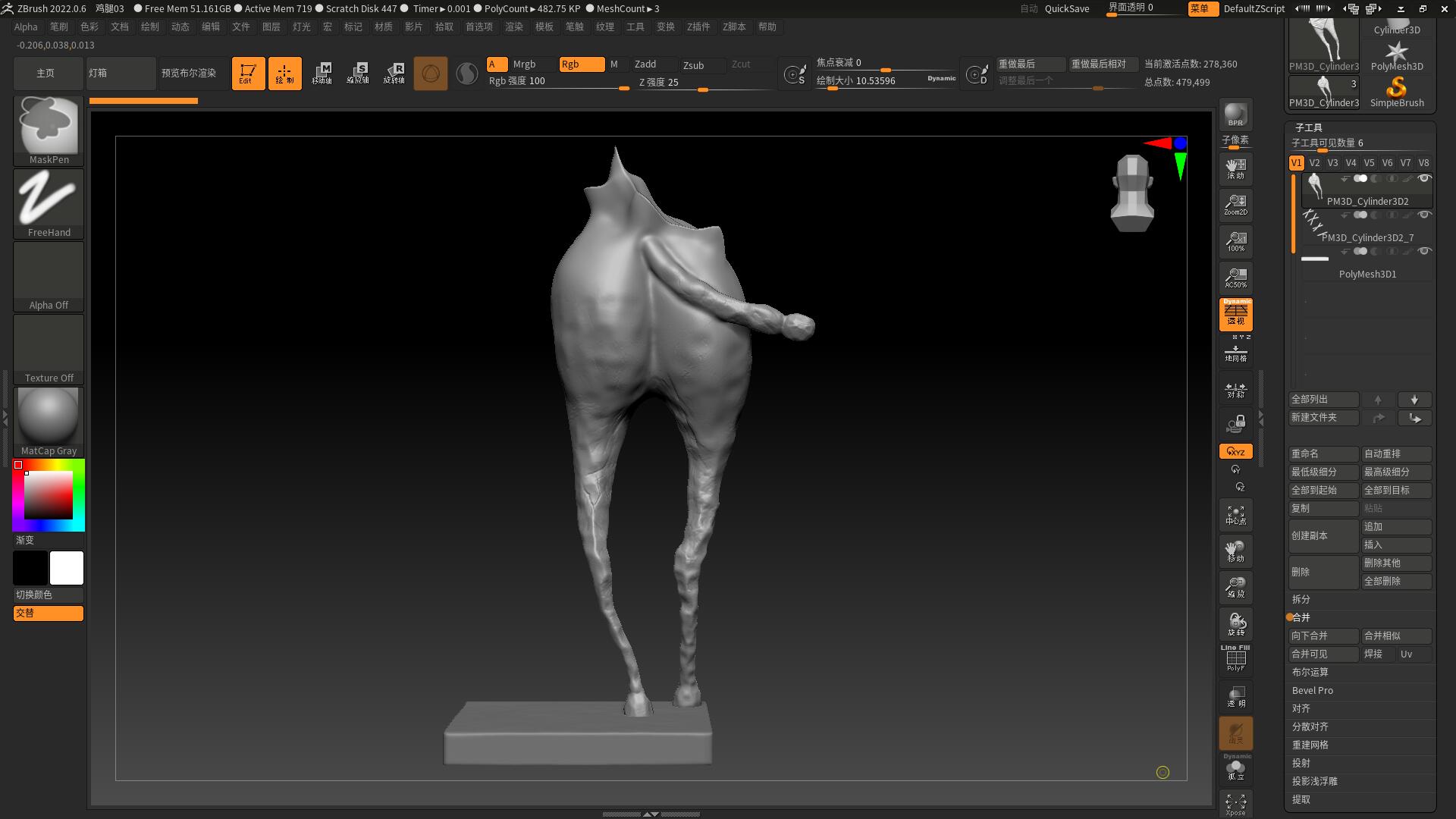
Task: Enable Perspective (透视) view mode
Action: click(x=1235, y=315)
